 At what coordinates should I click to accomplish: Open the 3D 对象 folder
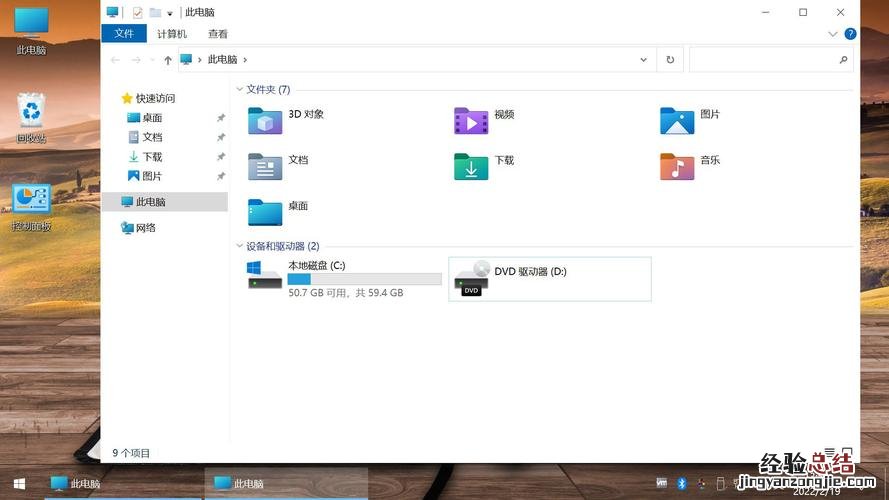(x=265, y=120)
